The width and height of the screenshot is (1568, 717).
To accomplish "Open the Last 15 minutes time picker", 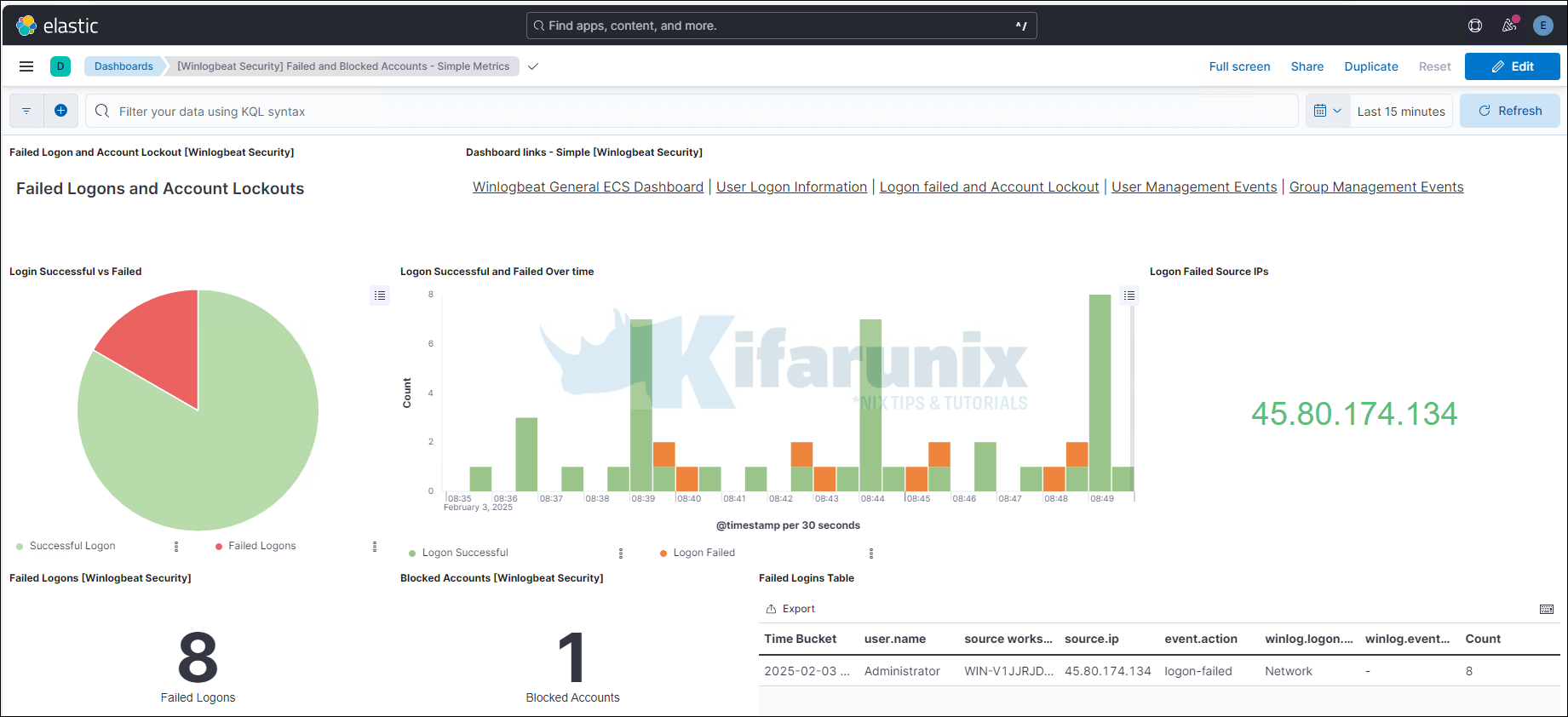I will point(1401,111).
